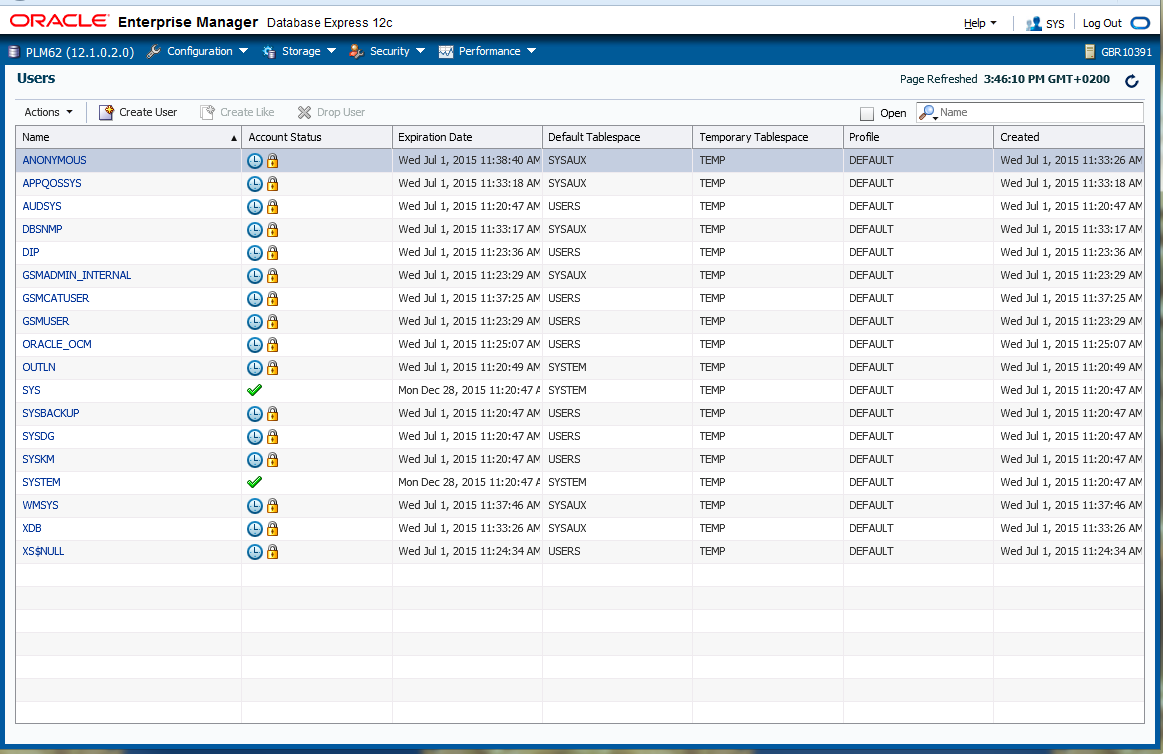This screenshot has width=1163, height=754.
Task: Click the Account Status column header
Action: tap(317, 137)
